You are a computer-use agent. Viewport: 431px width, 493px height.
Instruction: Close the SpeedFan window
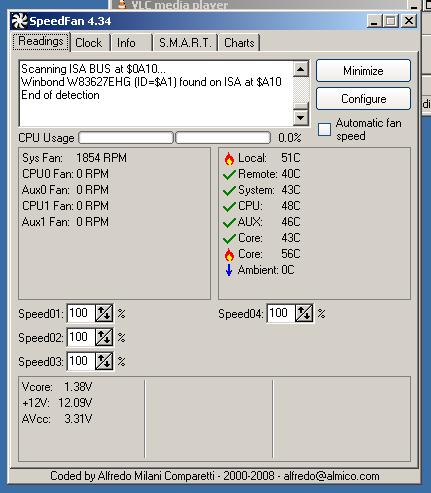coord(409,21)
